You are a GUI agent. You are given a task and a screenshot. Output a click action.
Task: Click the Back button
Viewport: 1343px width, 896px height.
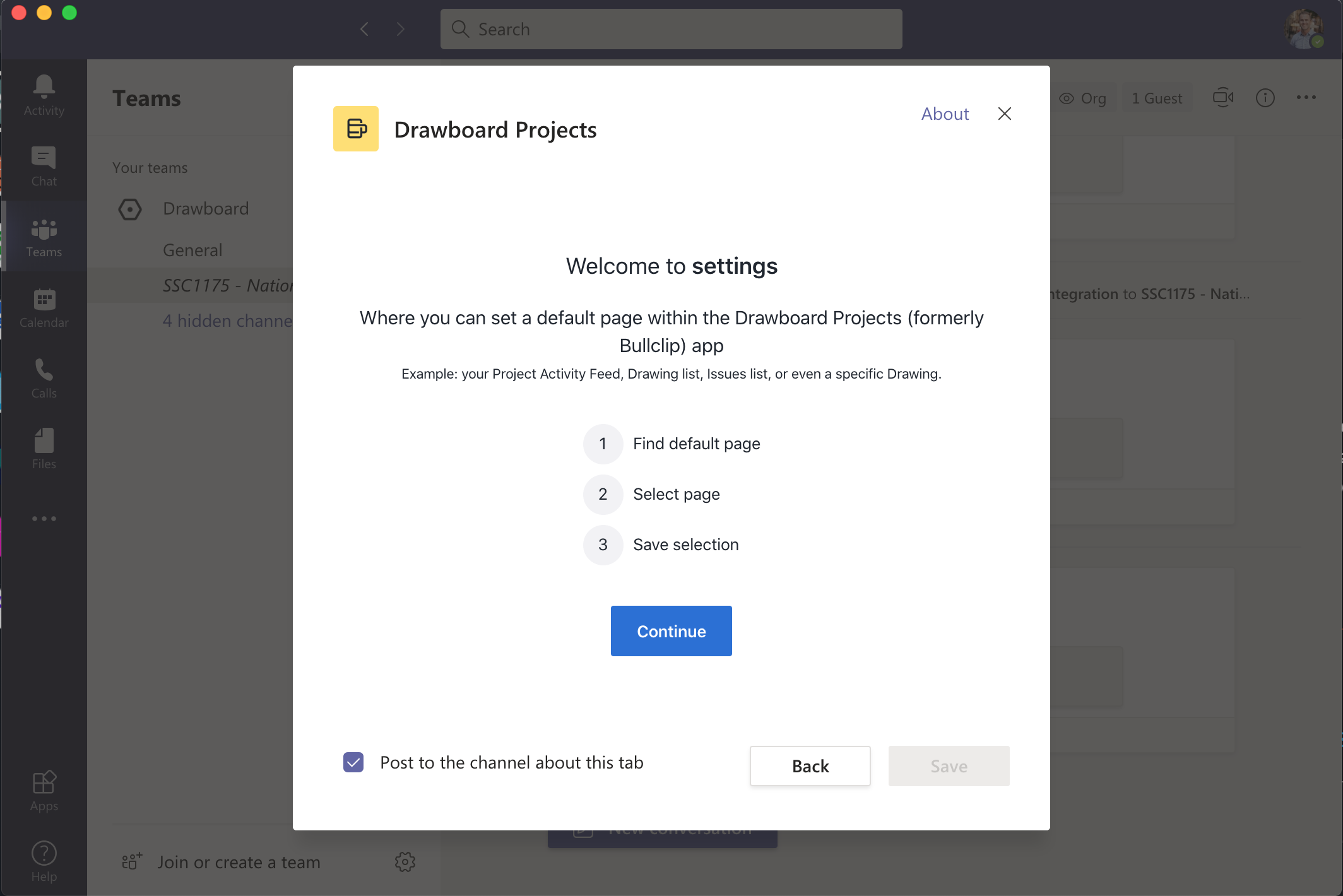point(810,766)
